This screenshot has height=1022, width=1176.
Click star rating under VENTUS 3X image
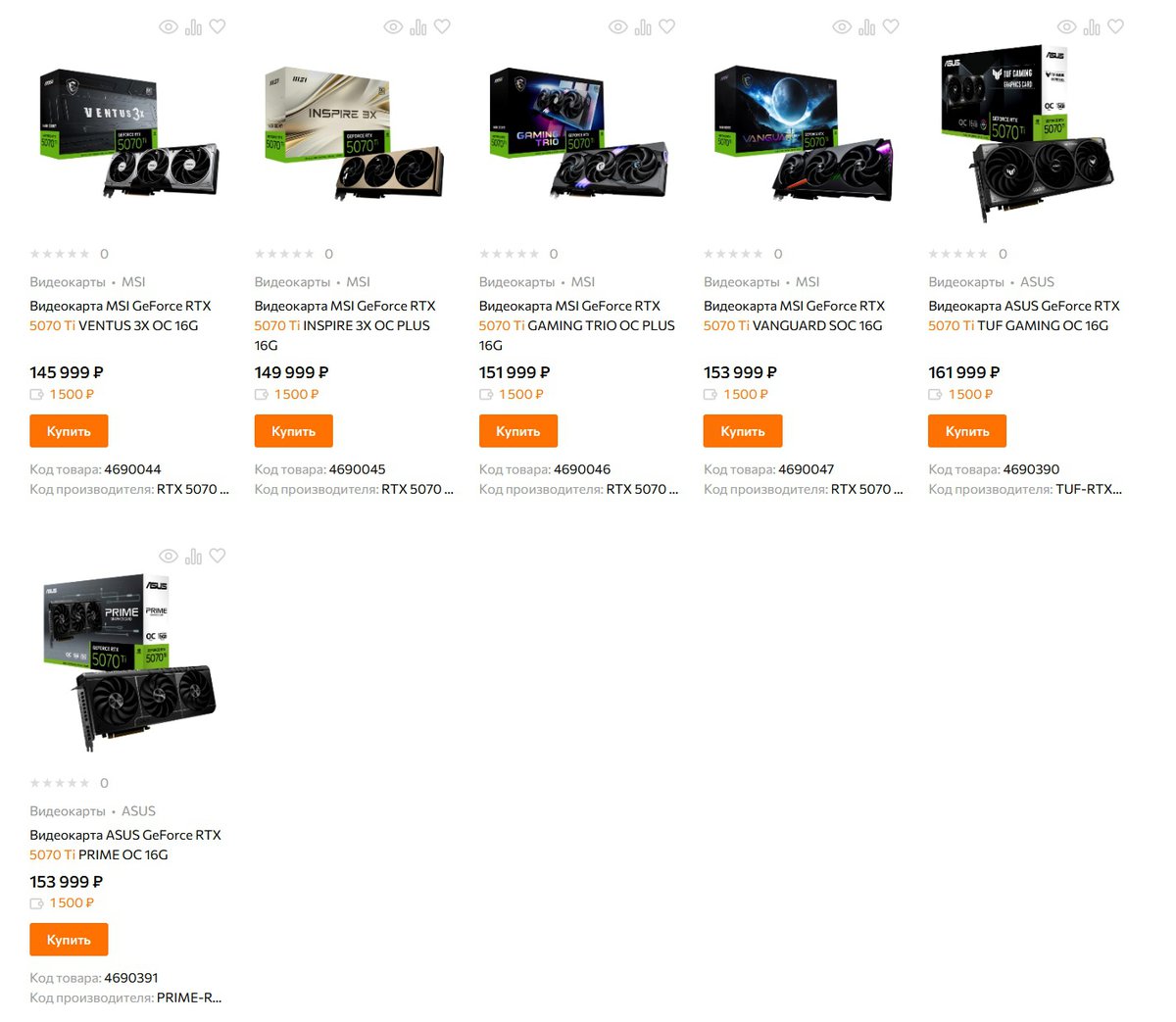[60, 254]
